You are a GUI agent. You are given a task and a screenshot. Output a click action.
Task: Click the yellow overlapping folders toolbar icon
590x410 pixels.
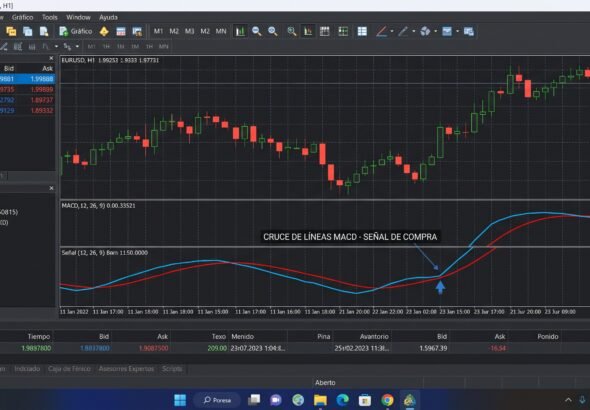pyautogui.click(x=11, y=31)
